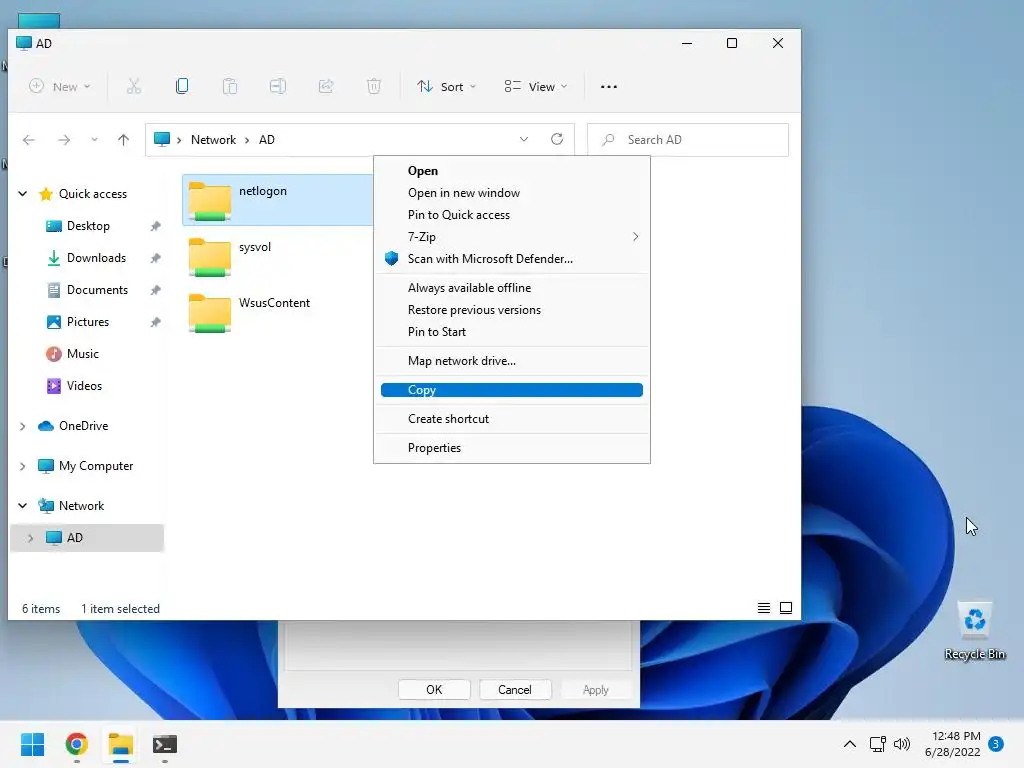
Task: Open Pictures in Quick access
Action: 88,322
